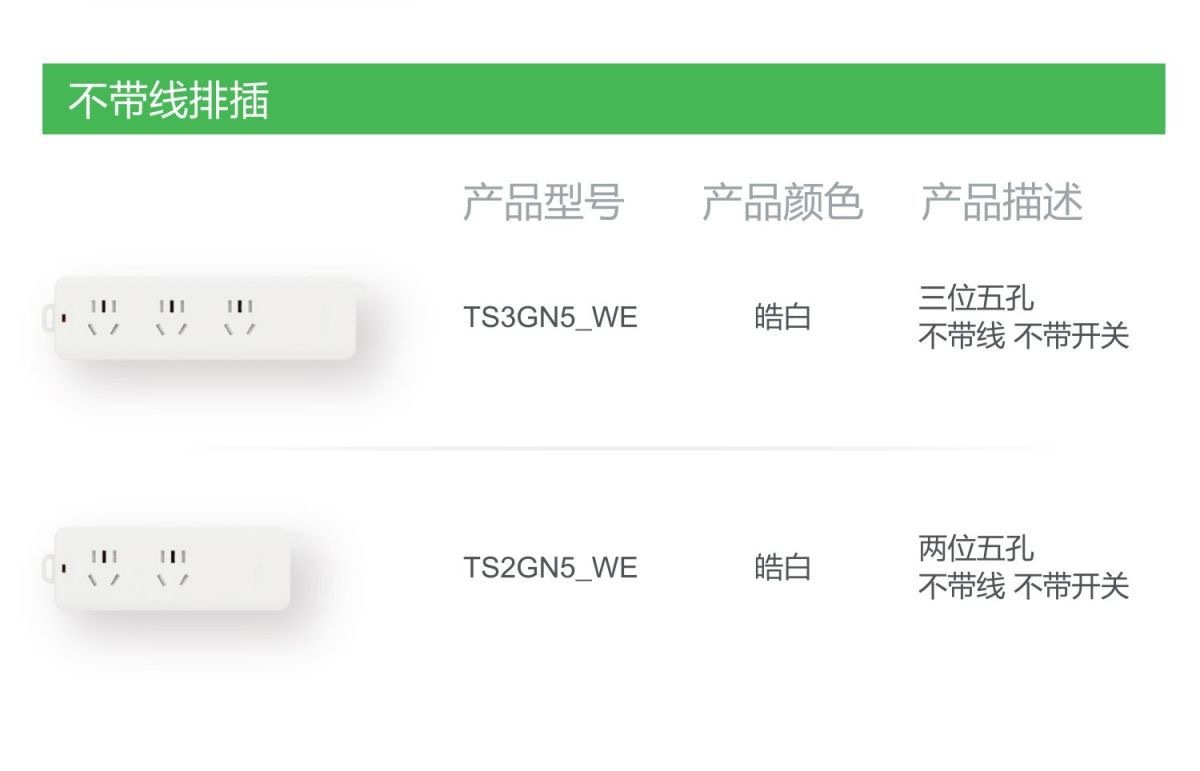Image resolution: width=1200 pixels, height=771 pixels.
Task: Click 皓白 color in the TS3GN5_WE row
Action: [x=782, y=318]
